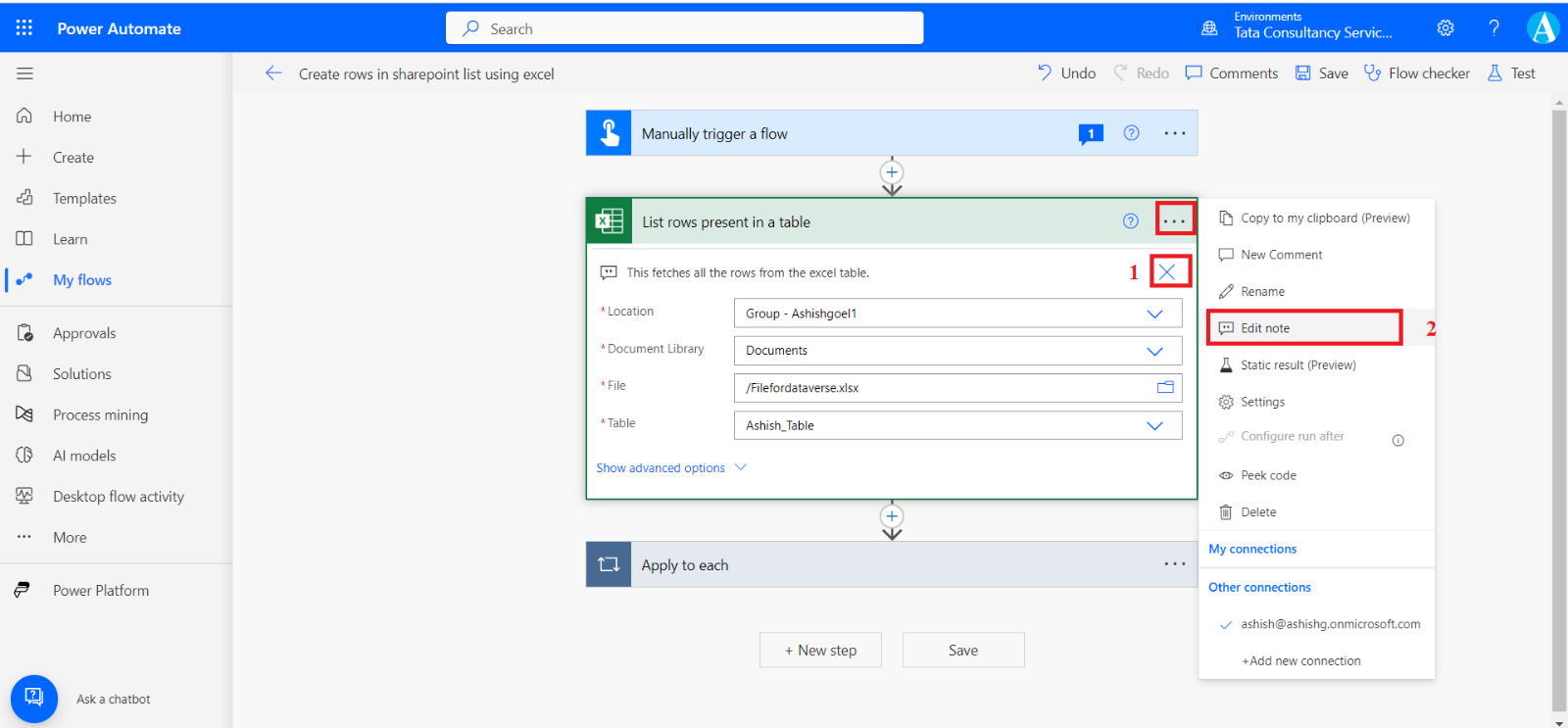This screenshot has height=728, width=1568.
Task: Open the Document Library dropdown
Action: coord(1154,351)
